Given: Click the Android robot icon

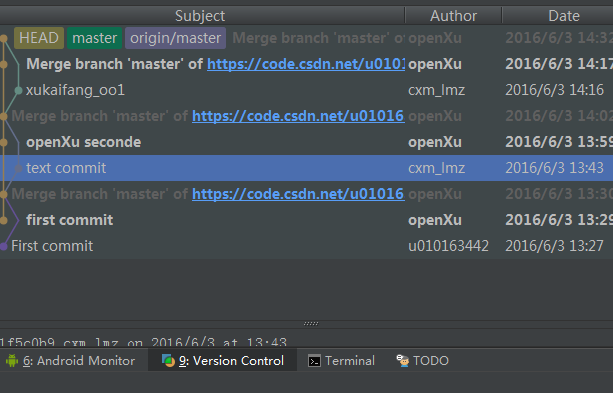Looking at the screenshot, I should [12, 361].
